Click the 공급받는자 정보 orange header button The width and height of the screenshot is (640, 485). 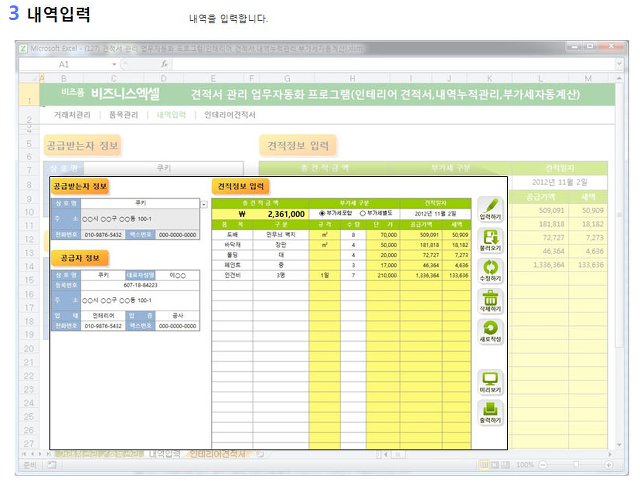[x=80, y=186]
